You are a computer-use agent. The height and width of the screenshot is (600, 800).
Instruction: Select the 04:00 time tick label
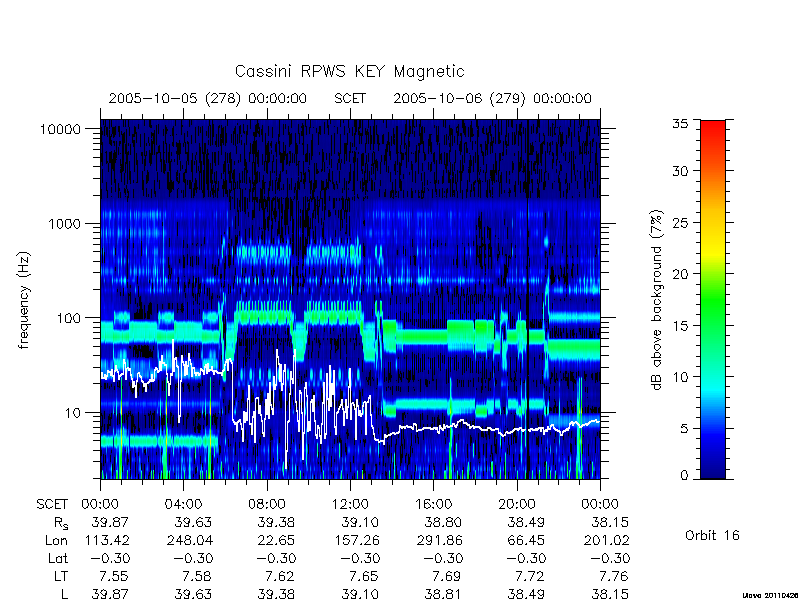[183, 504]
